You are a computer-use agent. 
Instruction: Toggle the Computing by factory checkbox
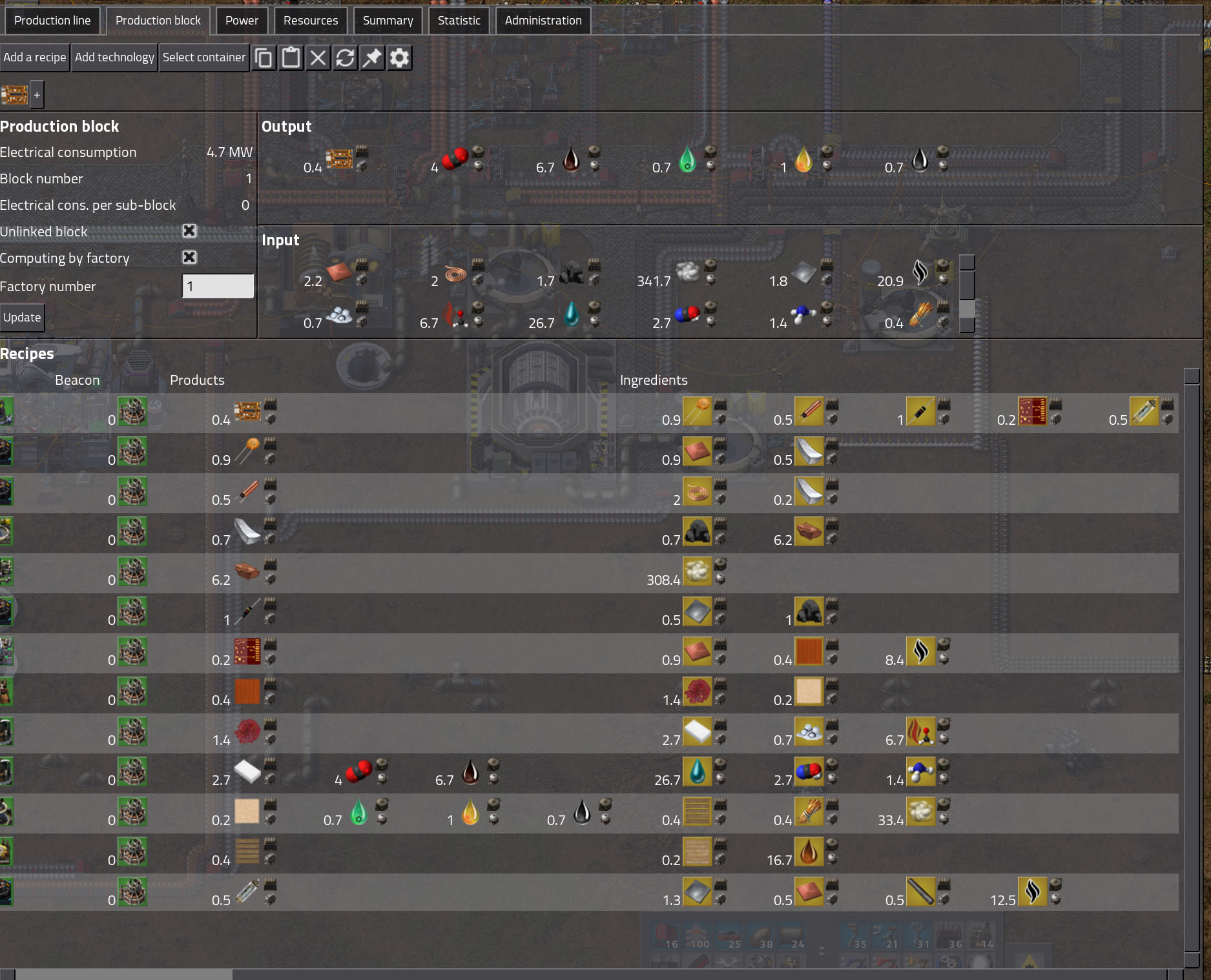pyautogui.click(x=189, y=258)
